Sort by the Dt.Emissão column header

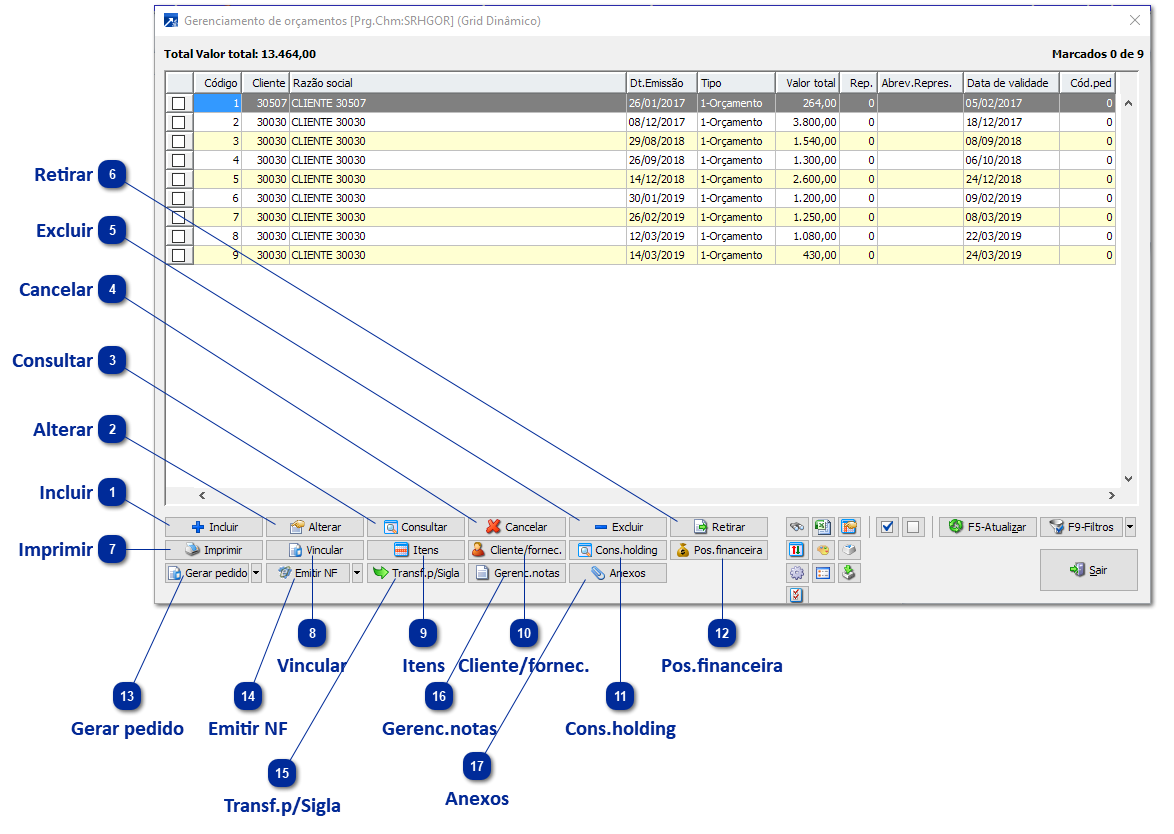[x=661, y=83]
